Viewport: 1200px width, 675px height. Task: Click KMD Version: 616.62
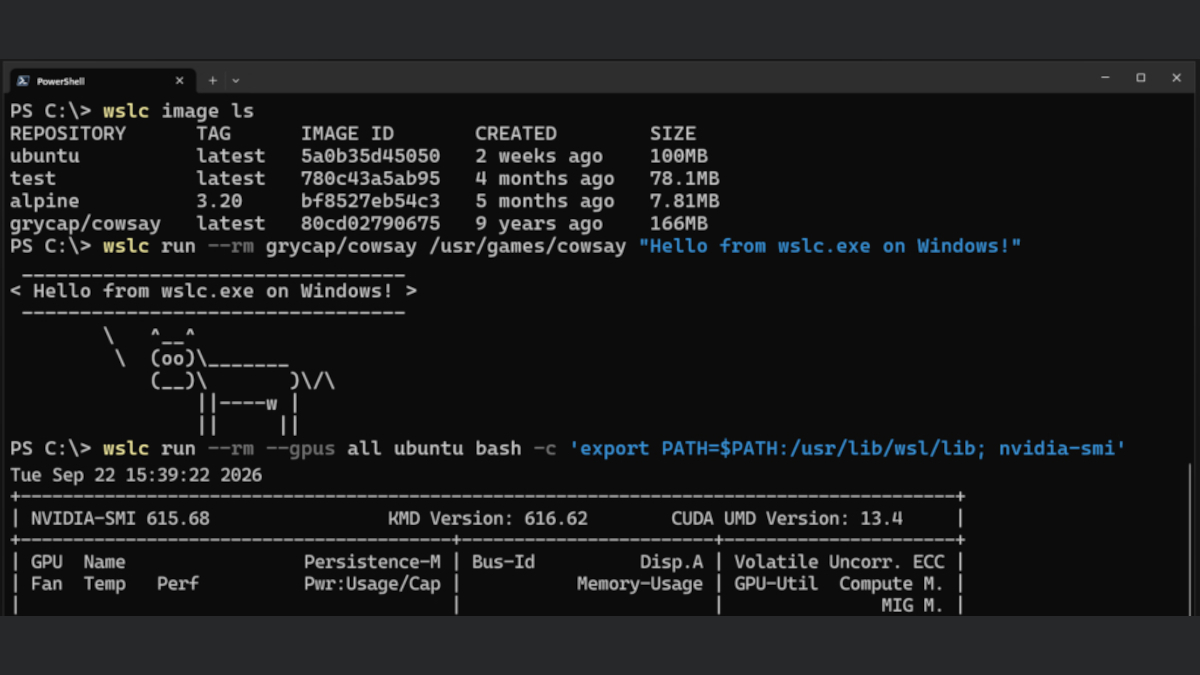(x=488, y=518)
